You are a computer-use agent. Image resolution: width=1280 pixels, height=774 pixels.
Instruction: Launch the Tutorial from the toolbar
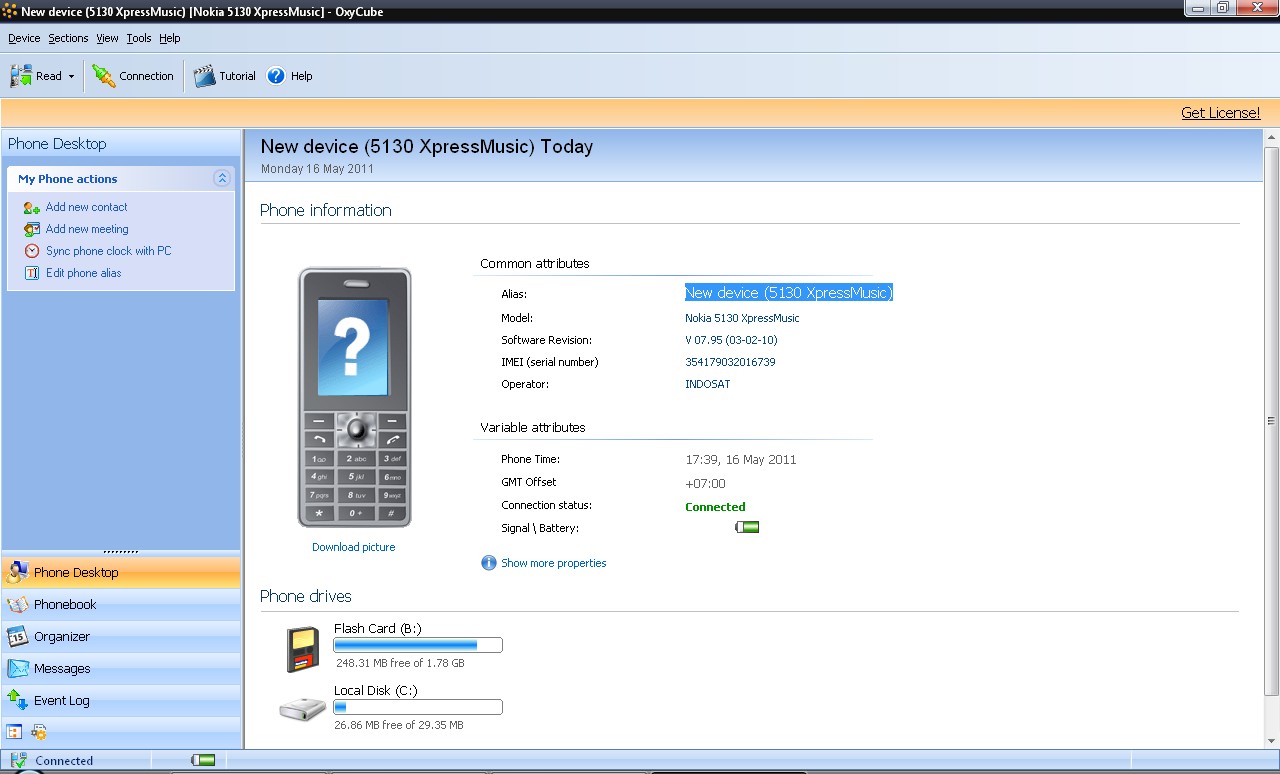[x=225, y=76]
